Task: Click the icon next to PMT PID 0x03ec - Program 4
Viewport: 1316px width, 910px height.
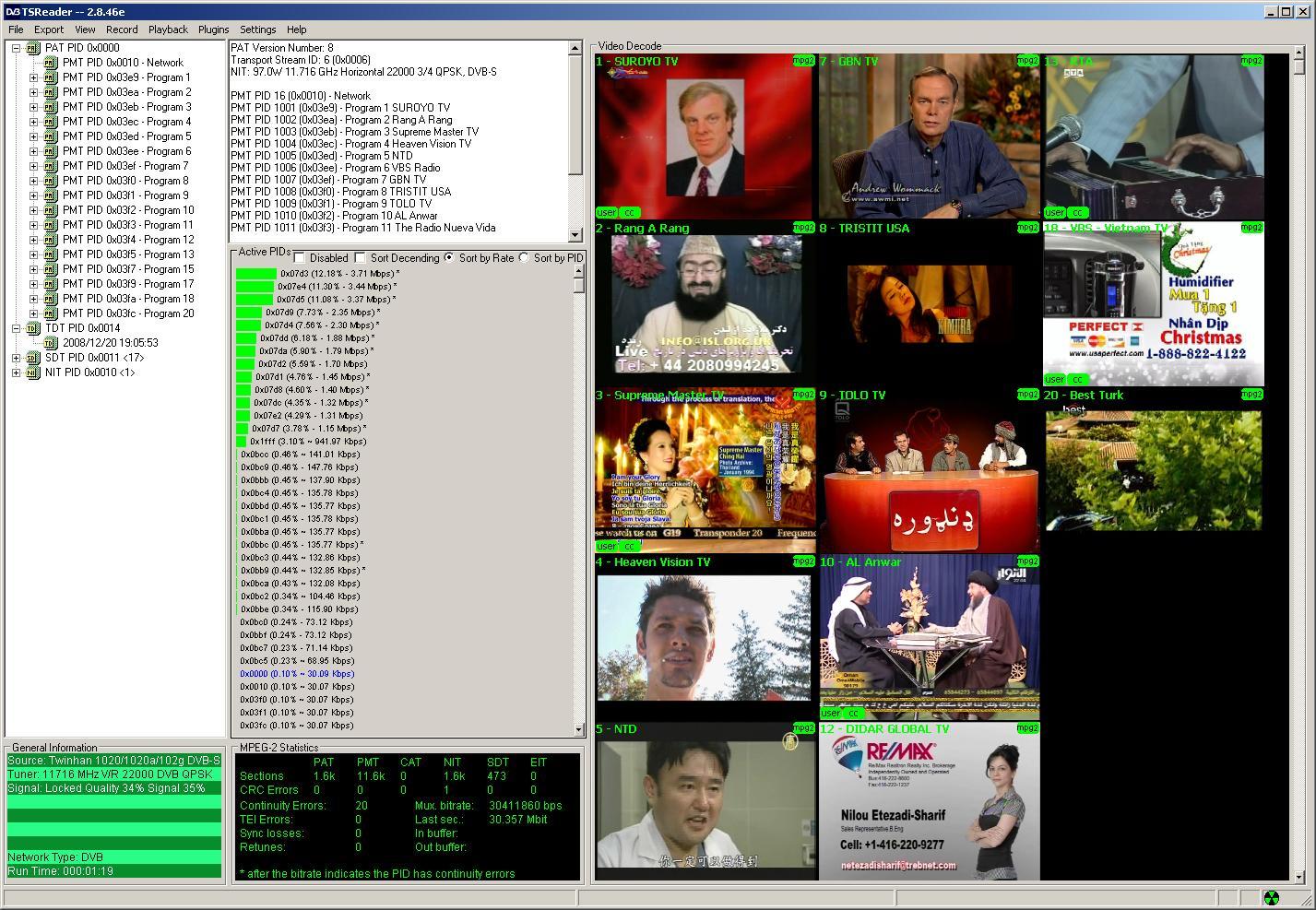Action: coord(51,122)
